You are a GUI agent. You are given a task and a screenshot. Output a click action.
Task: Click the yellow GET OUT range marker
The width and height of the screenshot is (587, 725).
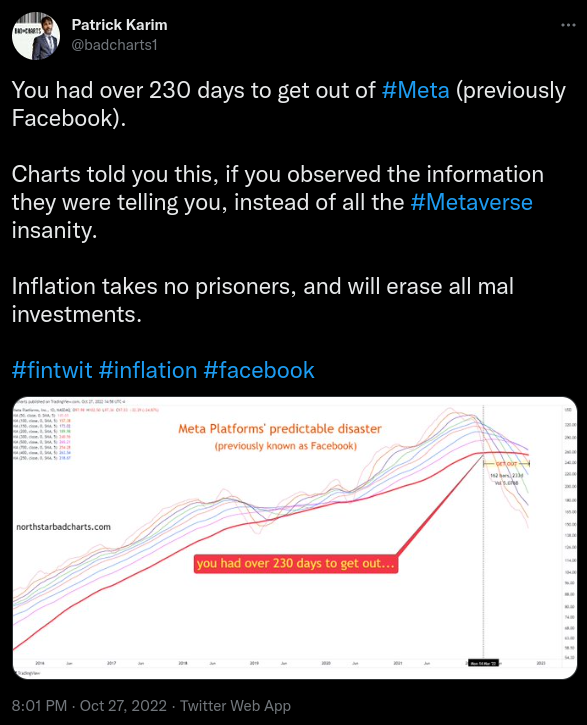[x=506, y=463]
